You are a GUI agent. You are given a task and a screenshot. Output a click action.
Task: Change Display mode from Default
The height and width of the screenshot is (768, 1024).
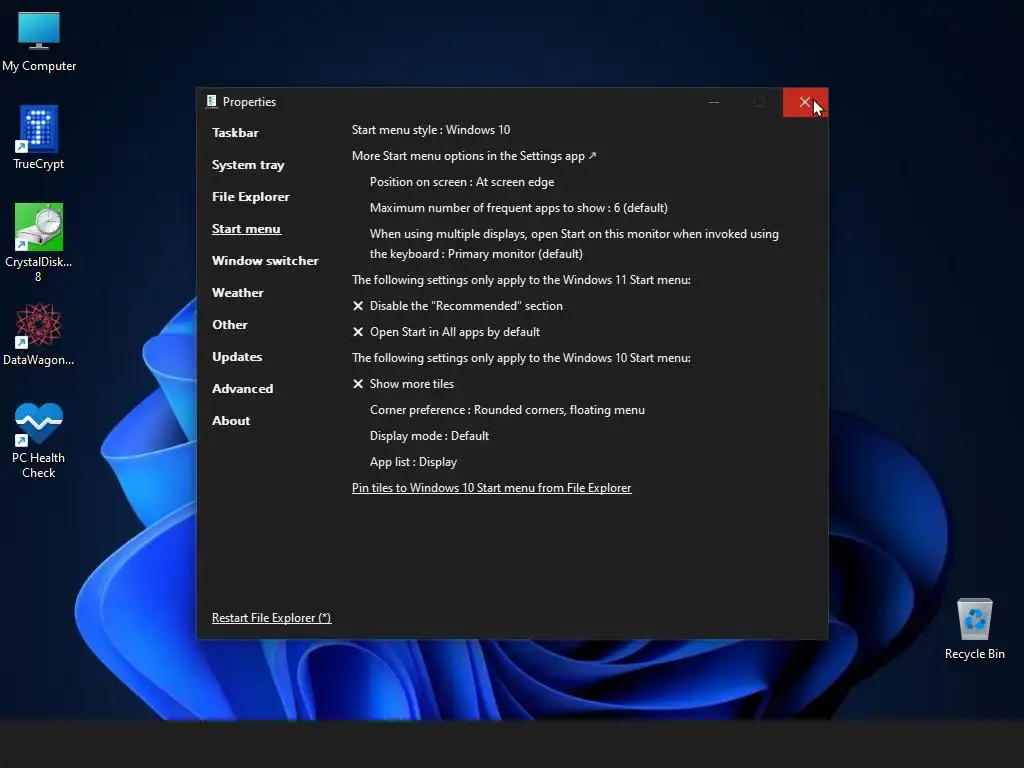tap(429, 436)
